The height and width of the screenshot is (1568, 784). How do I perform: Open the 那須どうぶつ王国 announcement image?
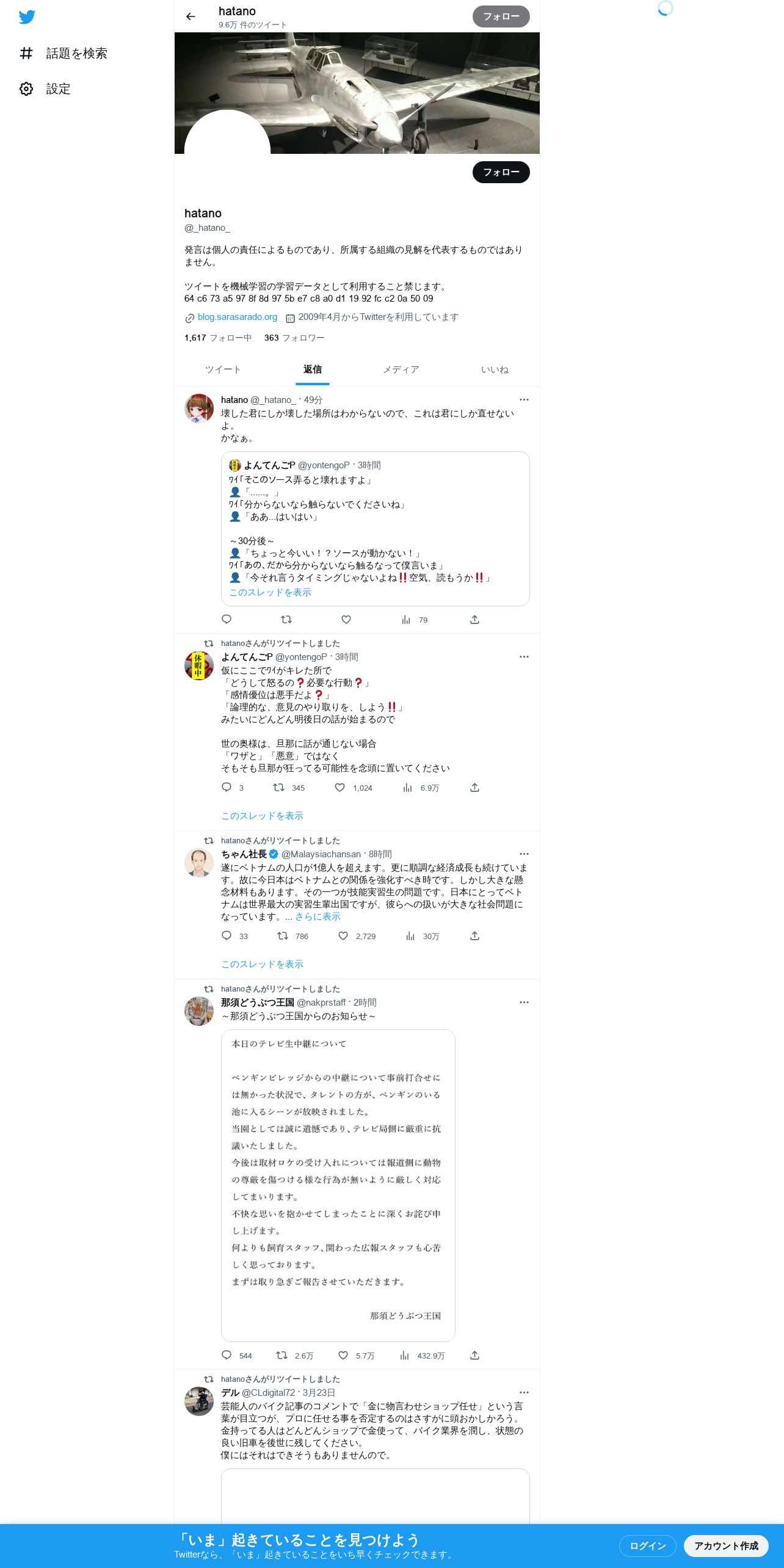(338, 1186)
